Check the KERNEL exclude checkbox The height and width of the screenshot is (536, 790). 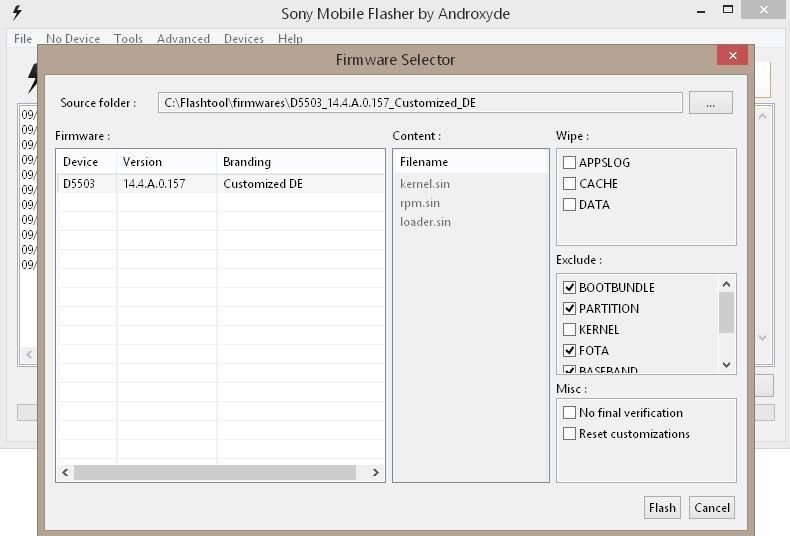[569, 329]
